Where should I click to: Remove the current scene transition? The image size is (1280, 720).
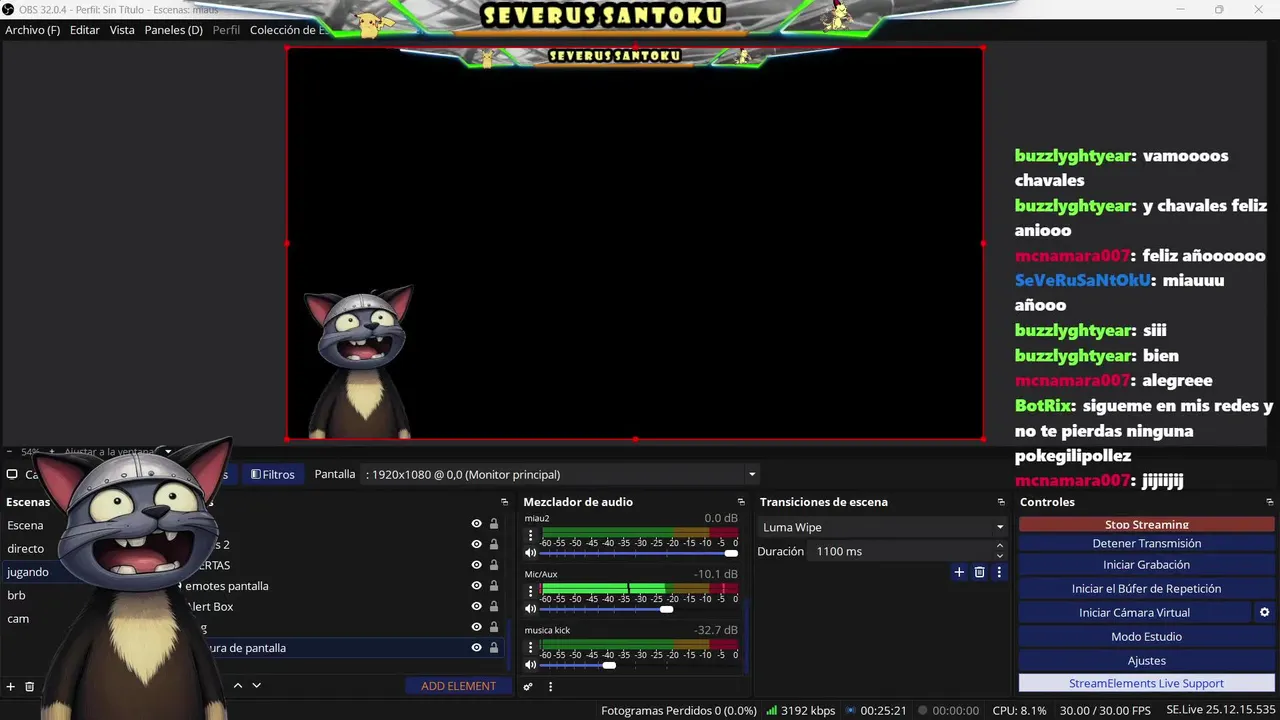[x=979, y=572]
